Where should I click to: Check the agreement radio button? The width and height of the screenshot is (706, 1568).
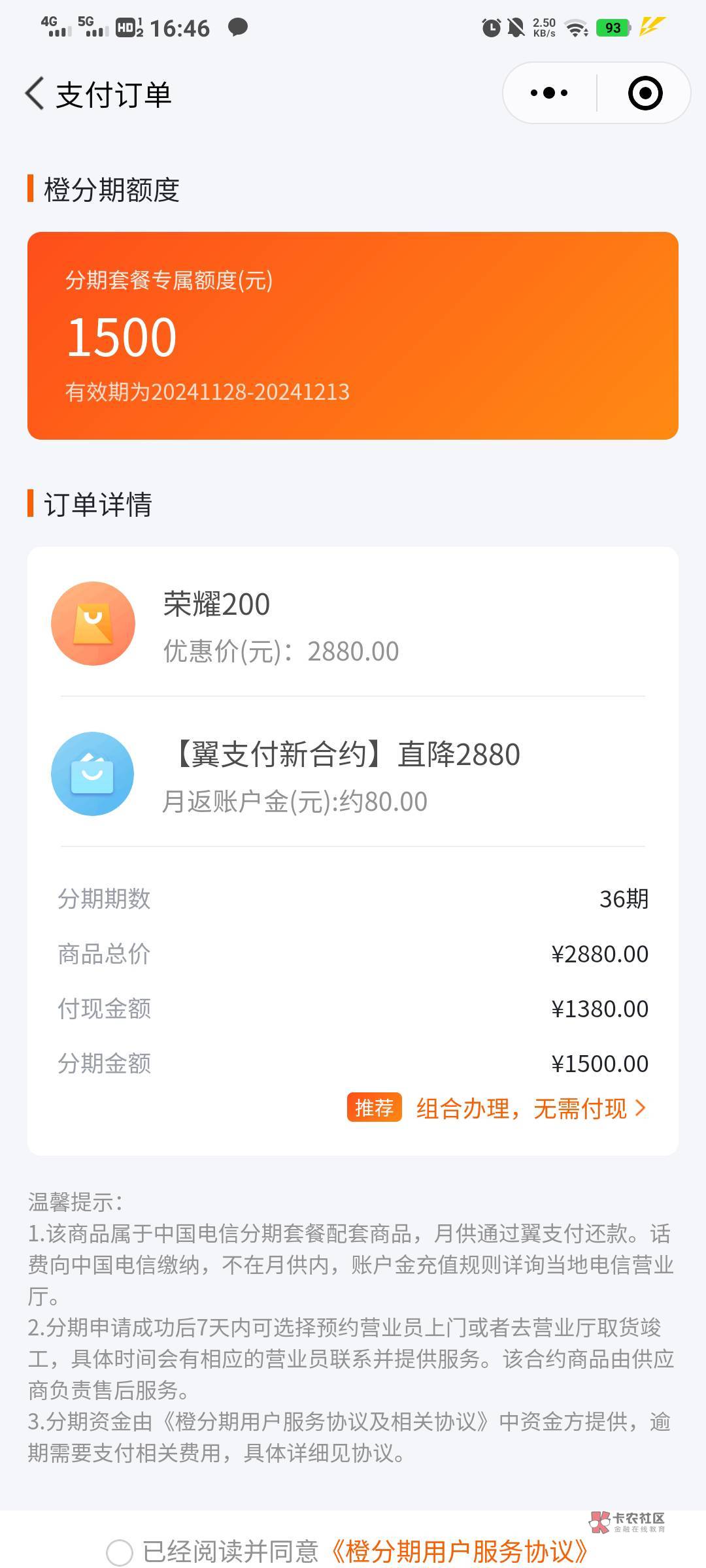coord(120,1552)
